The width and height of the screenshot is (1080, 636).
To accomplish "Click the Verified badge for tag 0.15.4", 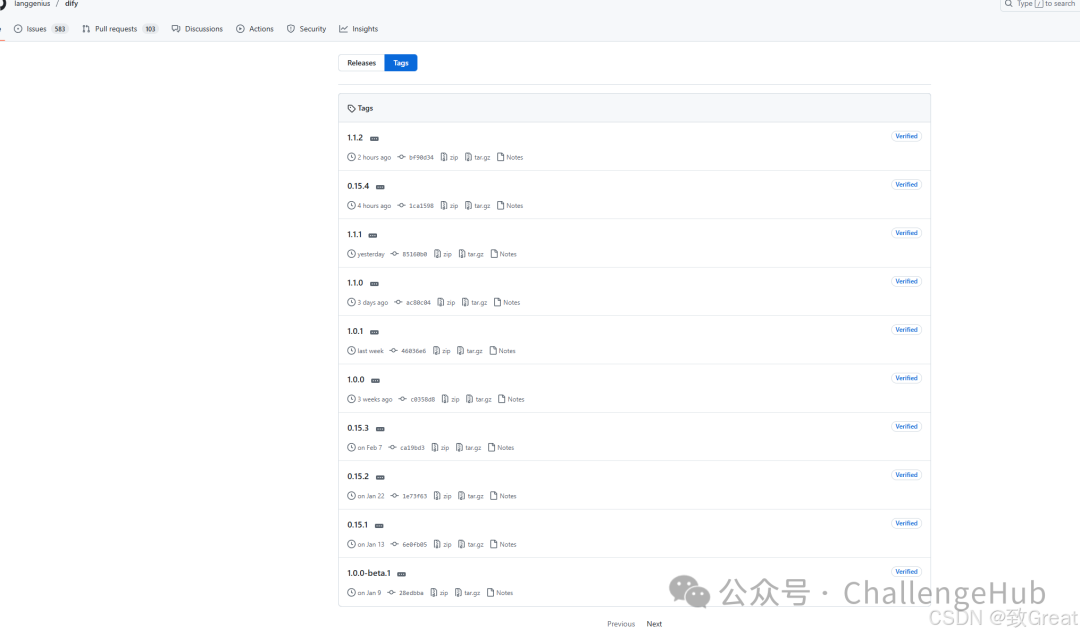I will 906,184.
